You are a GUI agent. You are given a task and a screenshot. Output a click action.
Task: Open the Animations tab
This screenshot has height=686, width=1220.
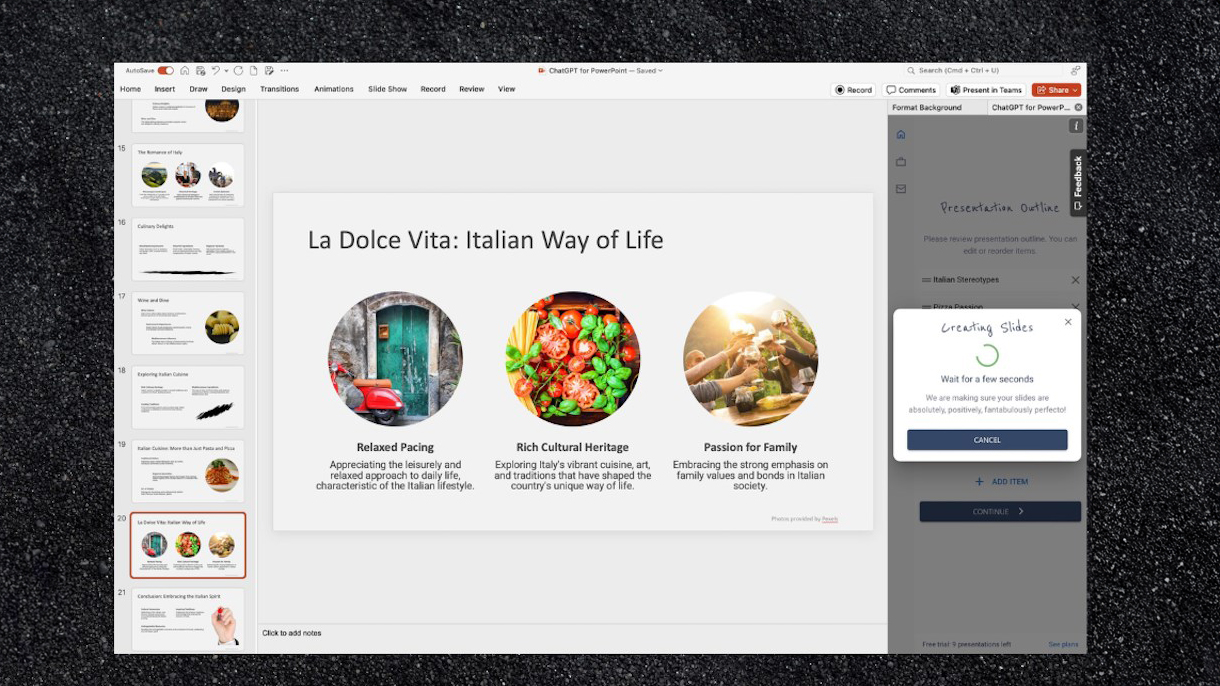click(334, 89)
